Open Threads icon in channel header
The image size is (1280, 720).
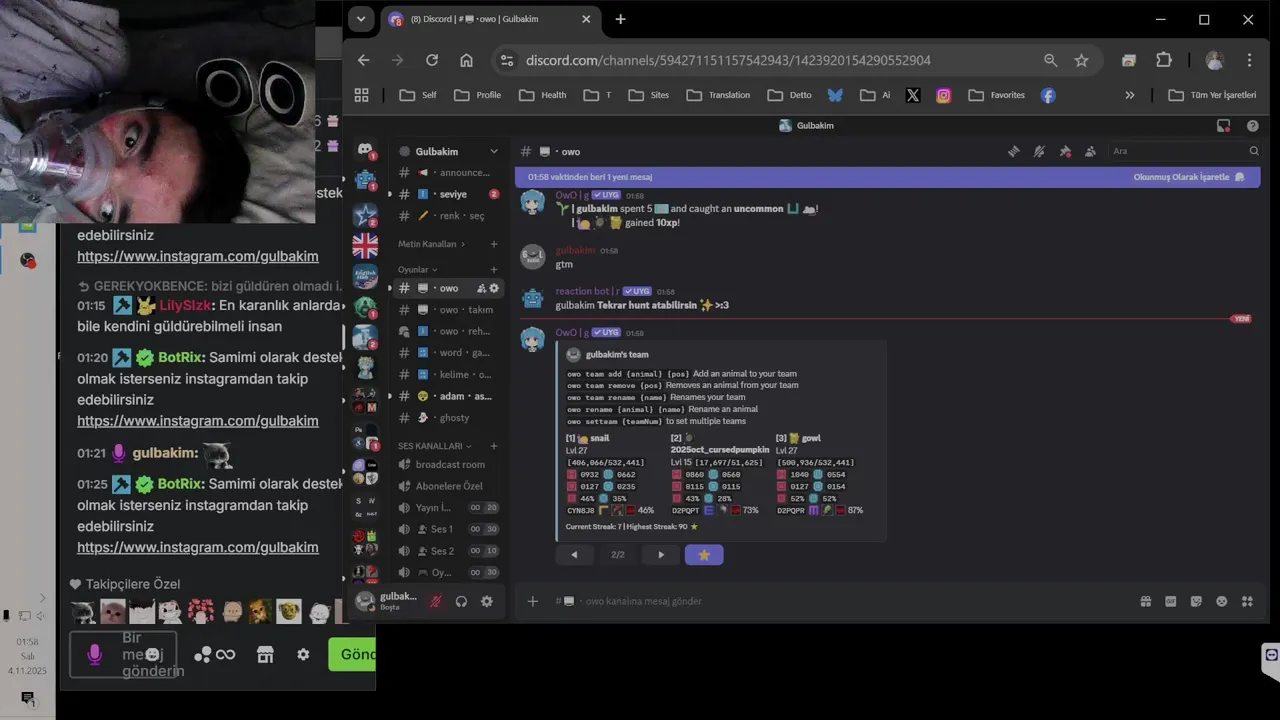click(x=1013, y=151)
